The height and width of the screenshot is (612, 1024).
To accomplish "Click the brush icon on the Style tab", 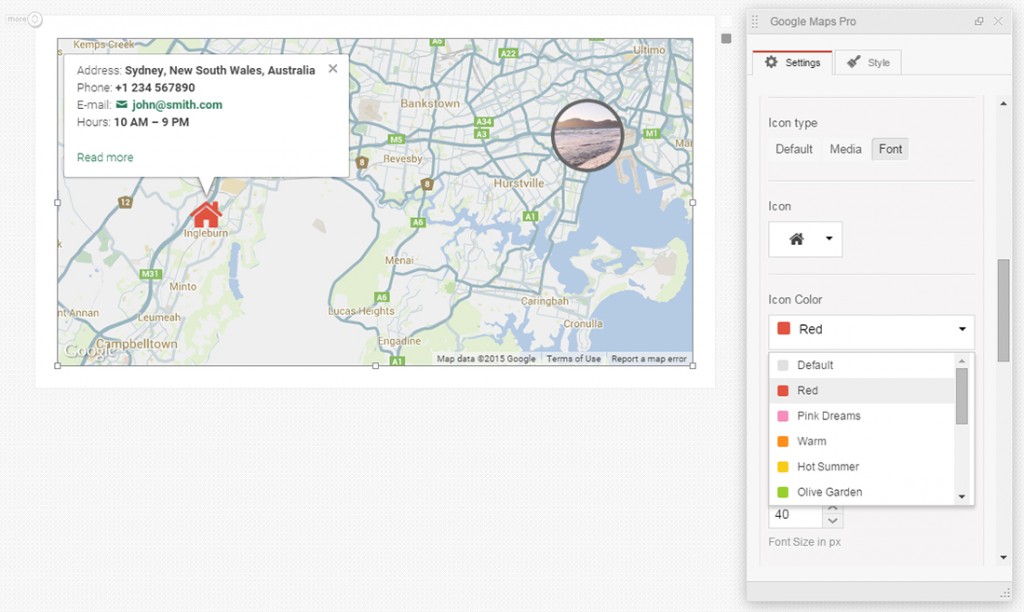I will point(854,61).
